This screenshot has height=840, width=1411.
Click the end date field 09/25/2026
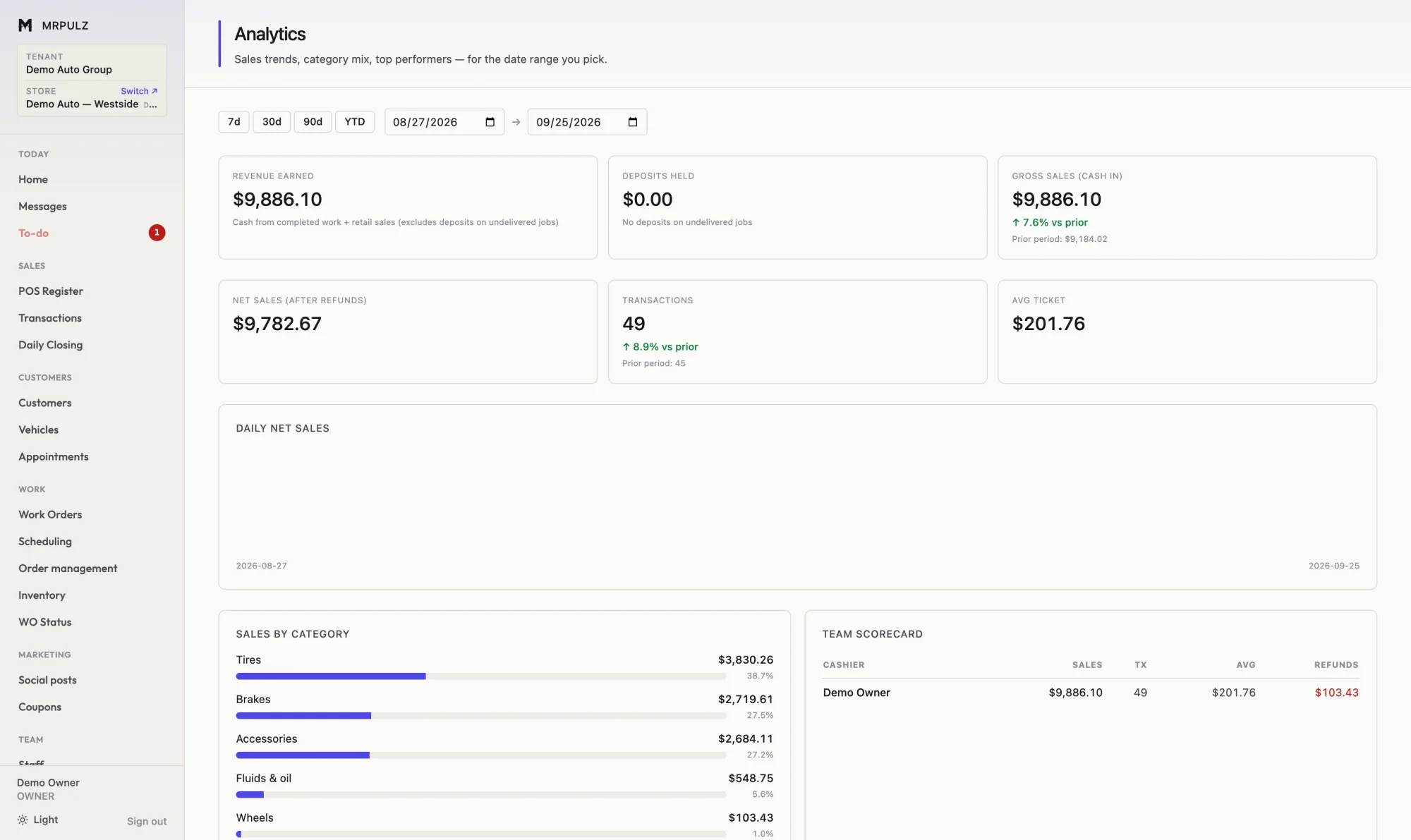click(587, 122)
